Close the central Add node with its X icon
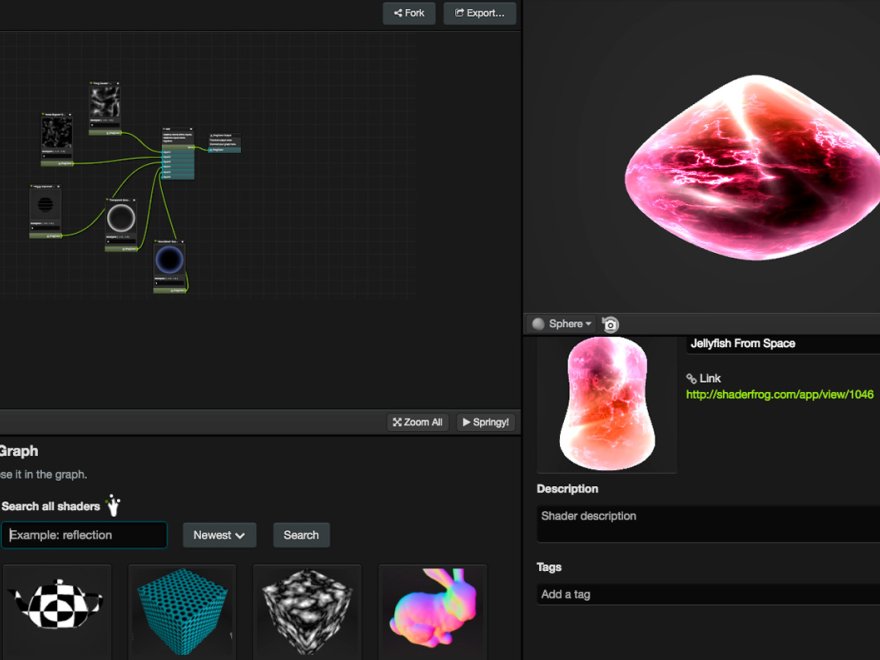 (x=191, y=129)
